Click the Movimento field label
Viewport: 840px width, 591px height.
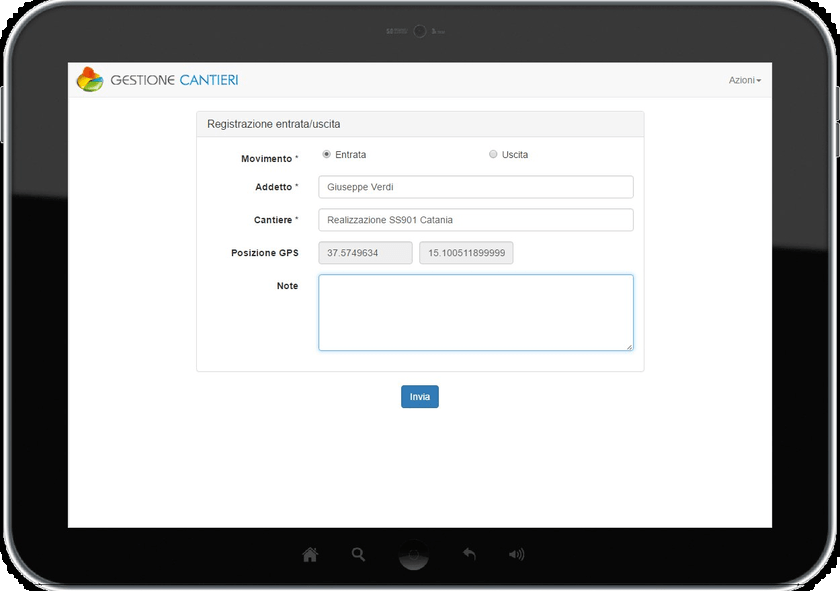pyautogui.click(x=267, y=159)
